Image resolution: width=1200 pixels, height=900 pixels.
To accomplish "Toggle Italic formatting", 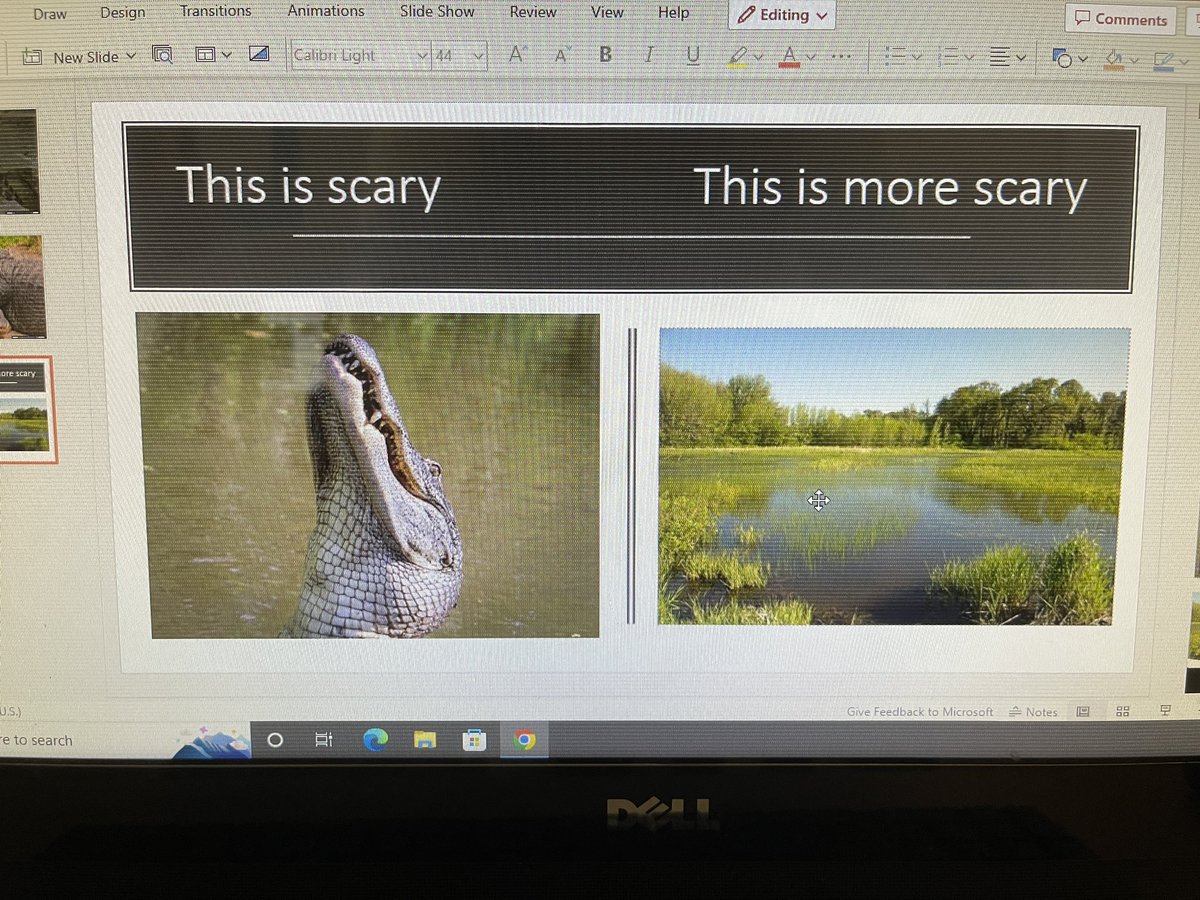I will tap(649, 55).
